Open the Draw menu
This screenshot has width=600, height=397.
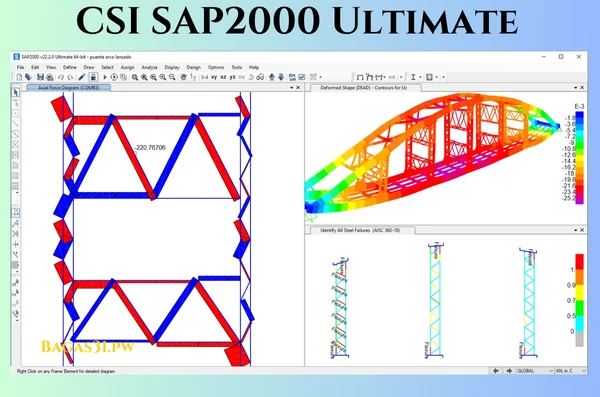coord(89,67)
